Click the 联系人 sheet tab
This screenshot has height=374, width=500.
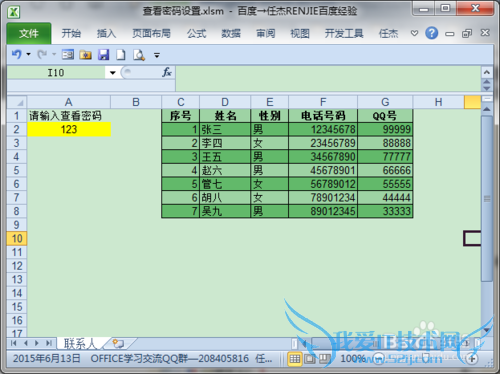point(80,343)
